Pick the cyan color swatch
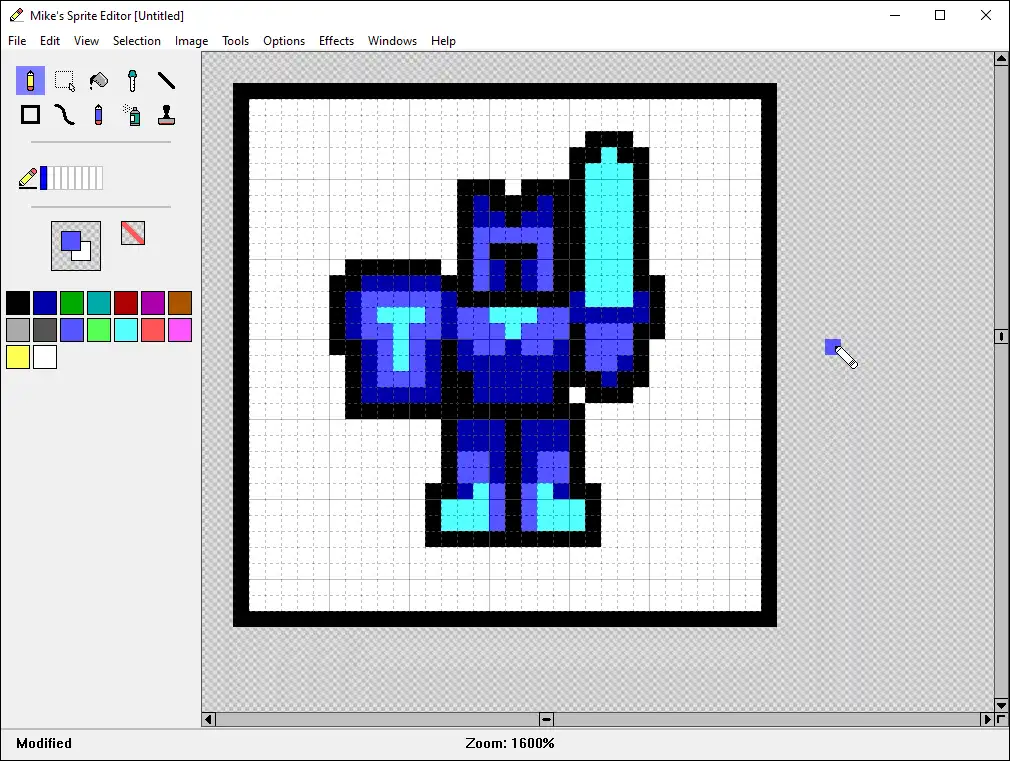This screenshot has width=1010, height=761. [126, 330]
